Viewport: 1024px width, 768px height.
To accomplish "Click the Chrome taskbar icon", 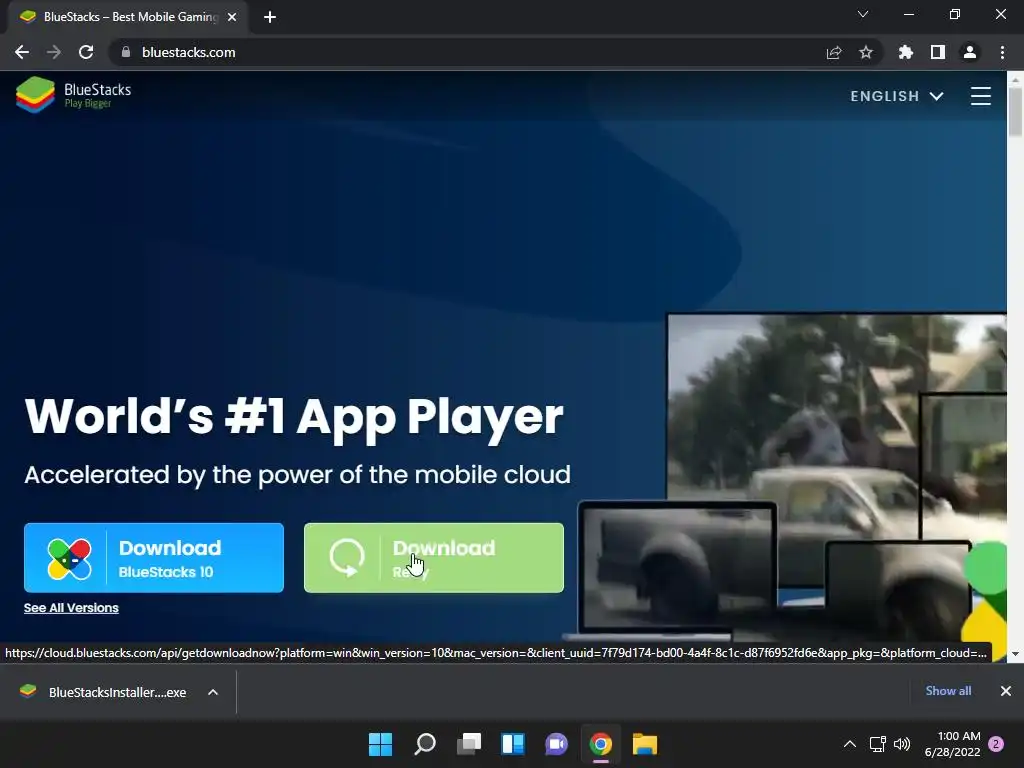I will [x=601, y=744].
